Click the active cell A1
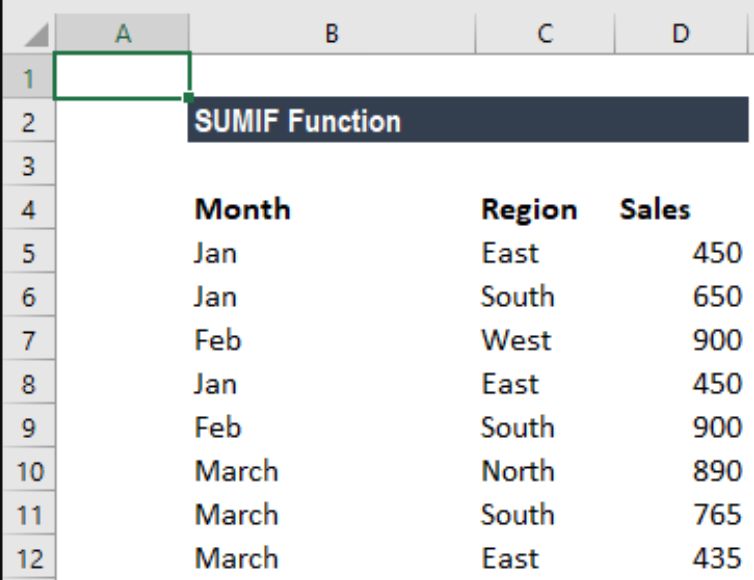 coord(122,76)
